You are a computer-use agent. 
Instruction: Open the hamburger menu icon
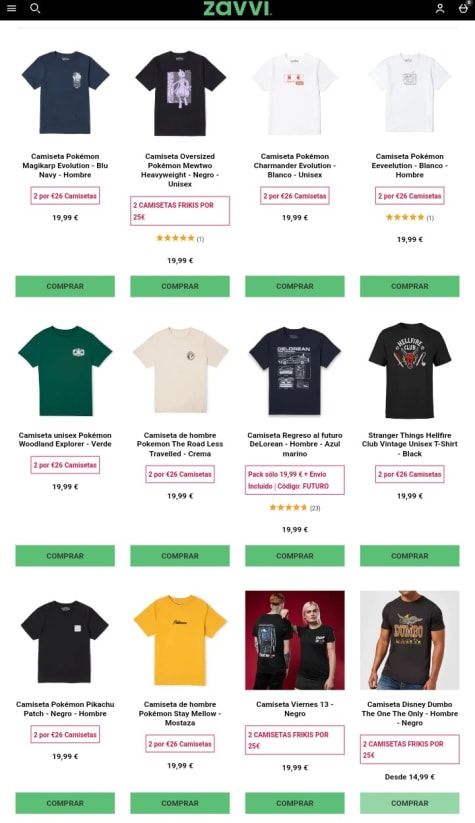pos(11,8)
